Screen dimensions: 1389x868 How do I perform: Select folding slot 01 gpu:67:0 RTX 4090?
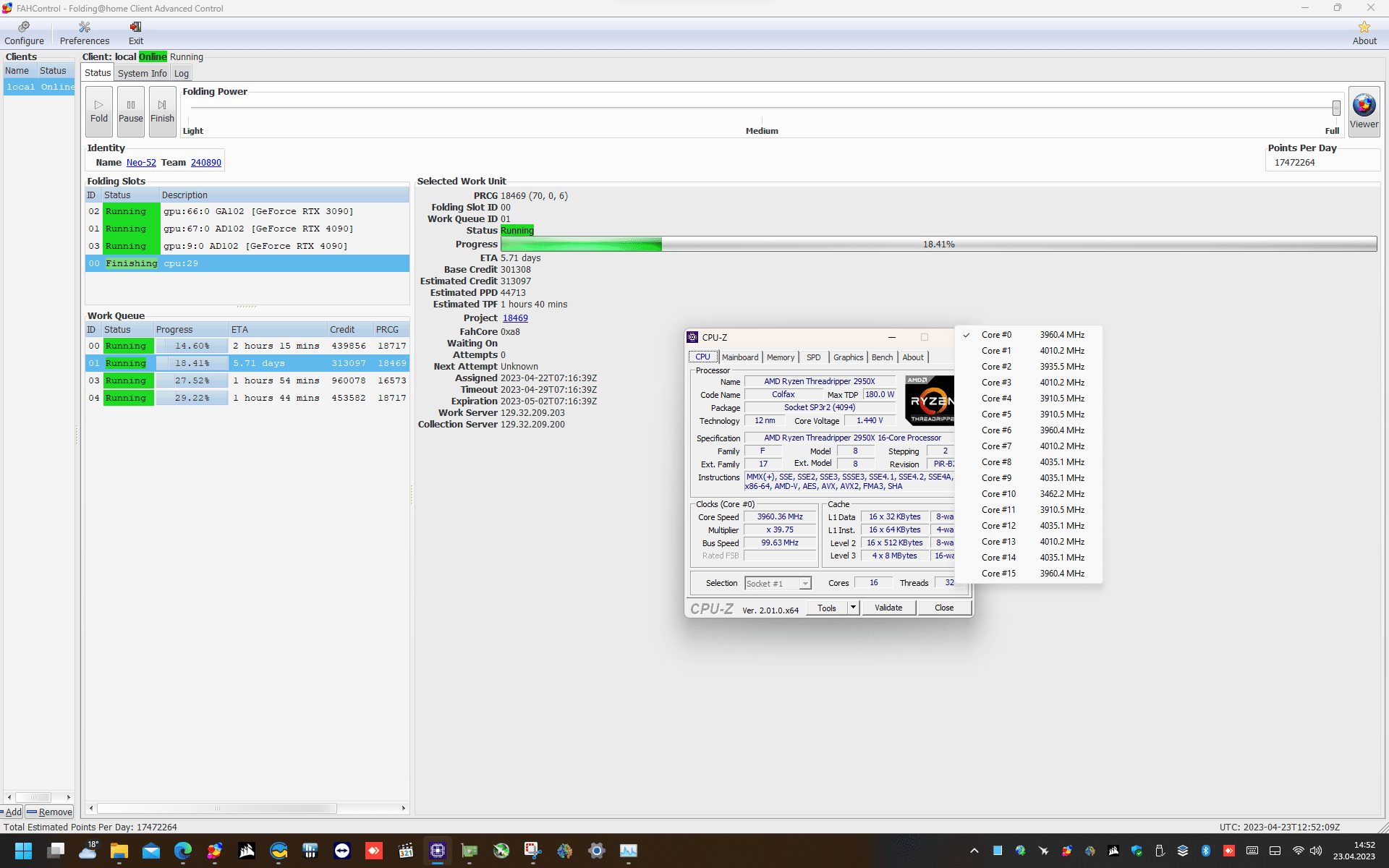[x=247, y=229]
